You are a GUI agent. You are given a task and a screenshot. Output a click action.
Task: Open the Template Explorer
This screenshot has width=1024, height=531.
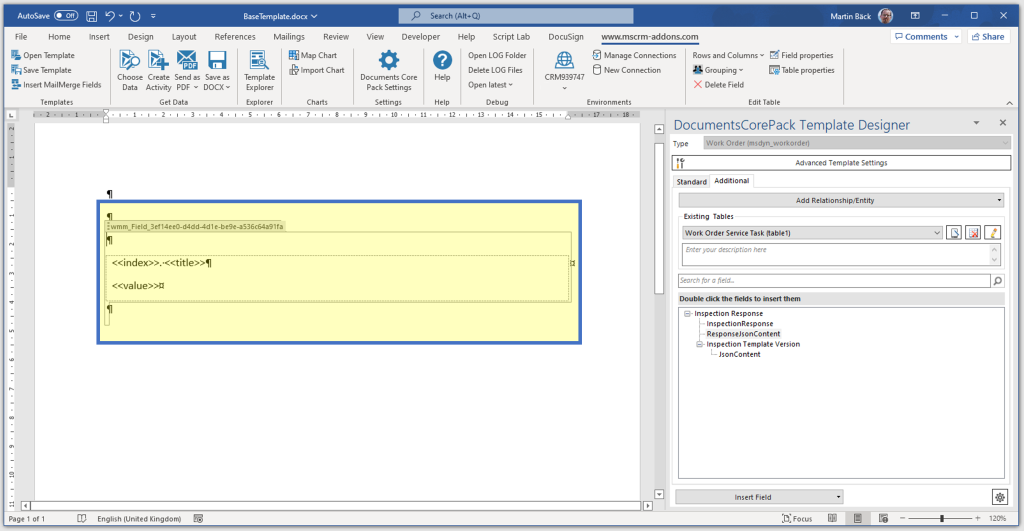pyautogui.click(x=259, y=71)
